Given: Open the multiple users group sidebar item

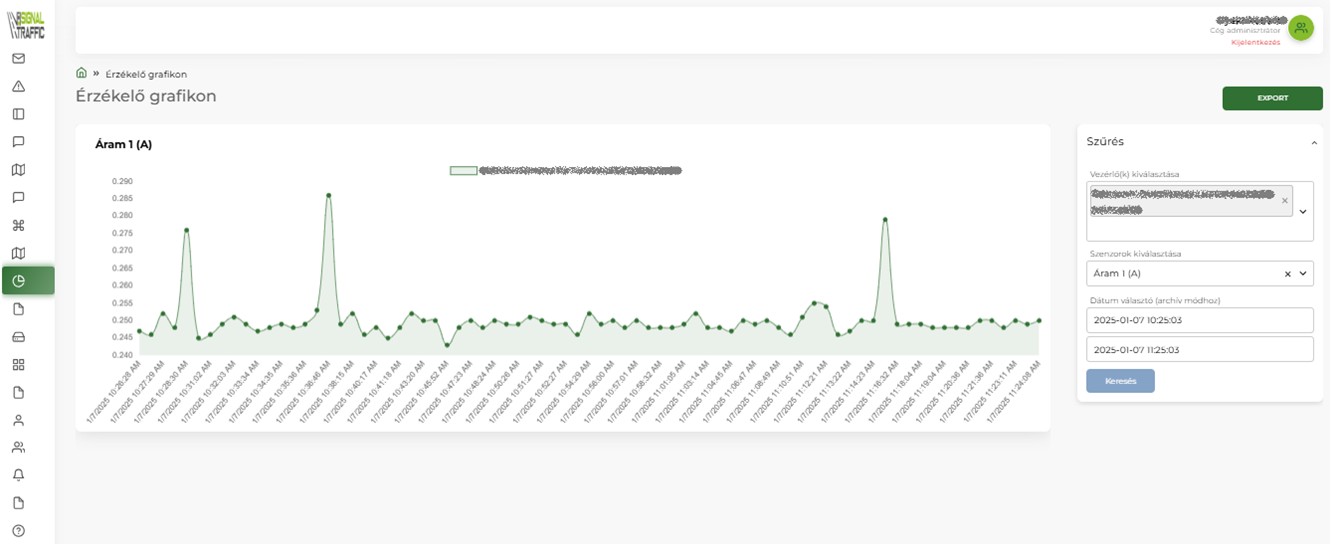Looking at the screenshot, I should tap(18, 447).
